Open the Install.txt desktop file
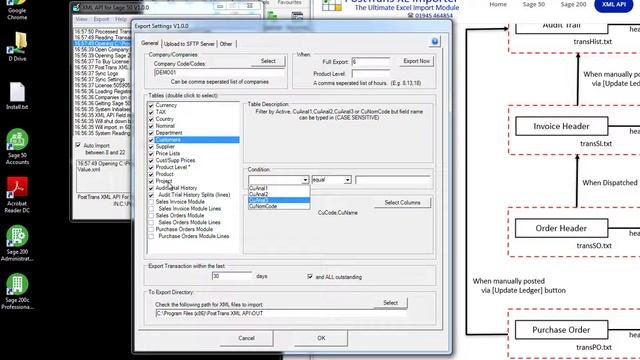Image resolution: width=640 pixels, height=360 pixels. (x=17, y=96)
